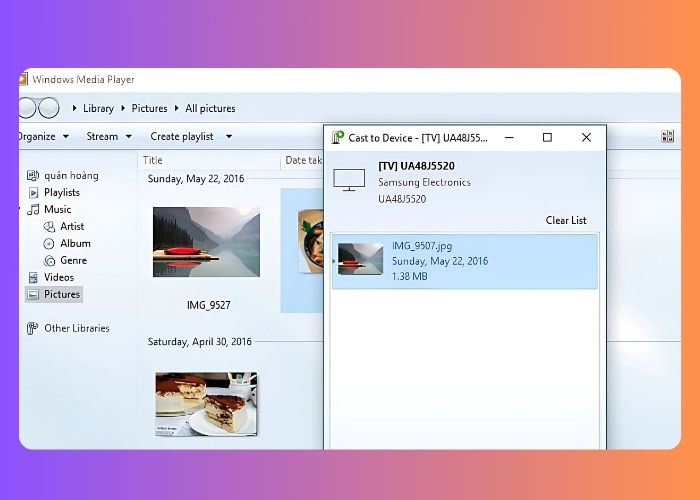The height and width of the screenshot is (500, 700).
Task: Go to the Videos library
Action: [33, 278]
